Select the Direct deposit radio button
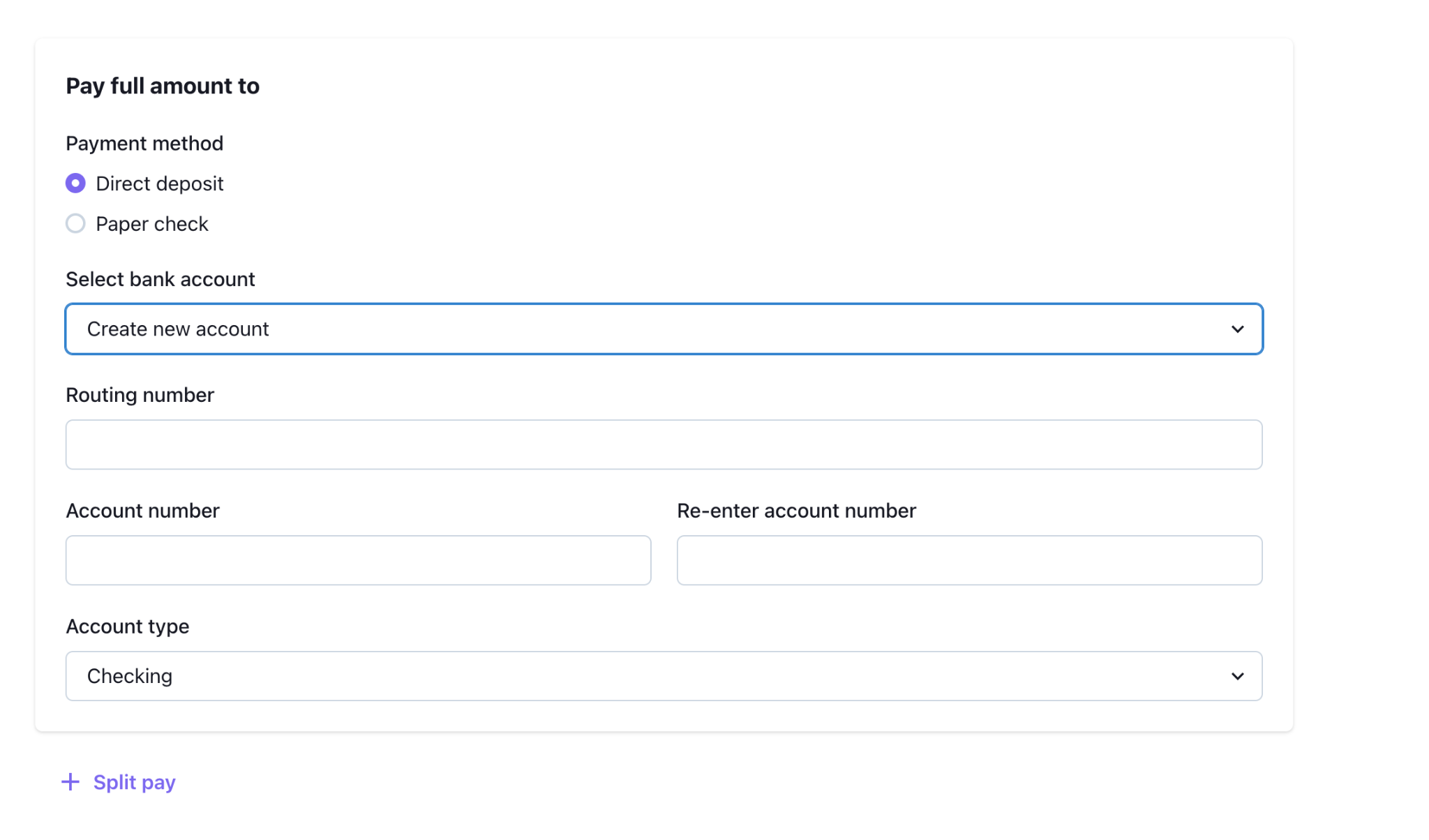1429x840 pixels. [75, 183]
